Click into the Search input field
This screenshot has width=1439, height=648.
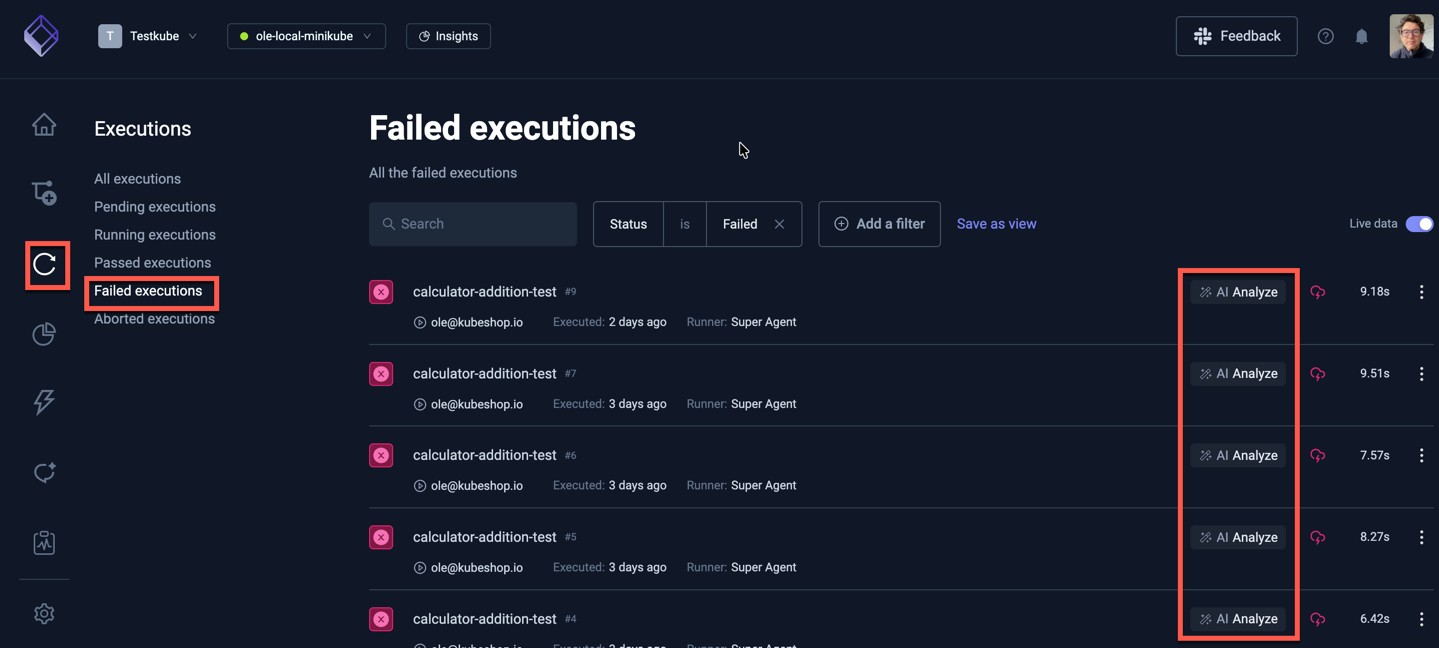[x=472, y=224]
